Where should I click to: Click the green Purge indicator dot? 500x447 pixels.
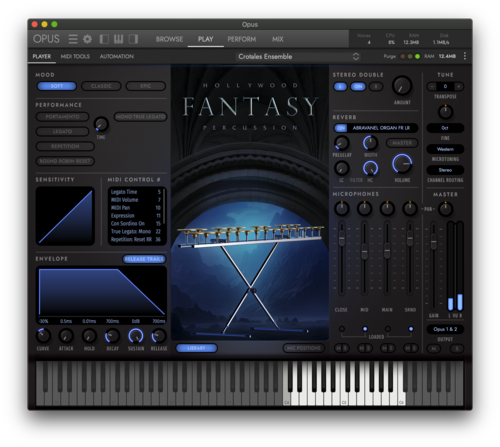(x=417, y=56)
